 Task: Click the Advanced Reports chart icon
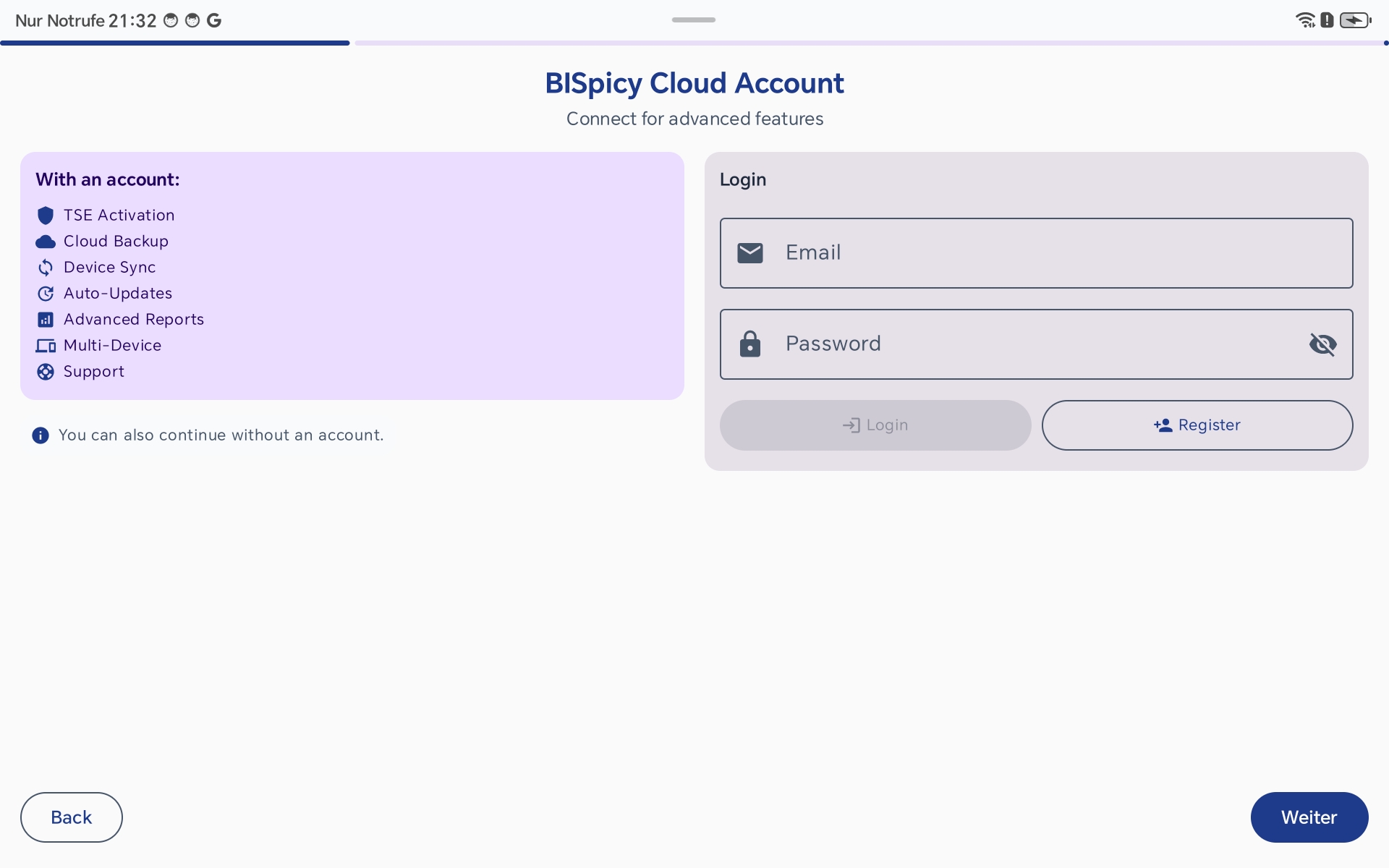coord(46,319)
